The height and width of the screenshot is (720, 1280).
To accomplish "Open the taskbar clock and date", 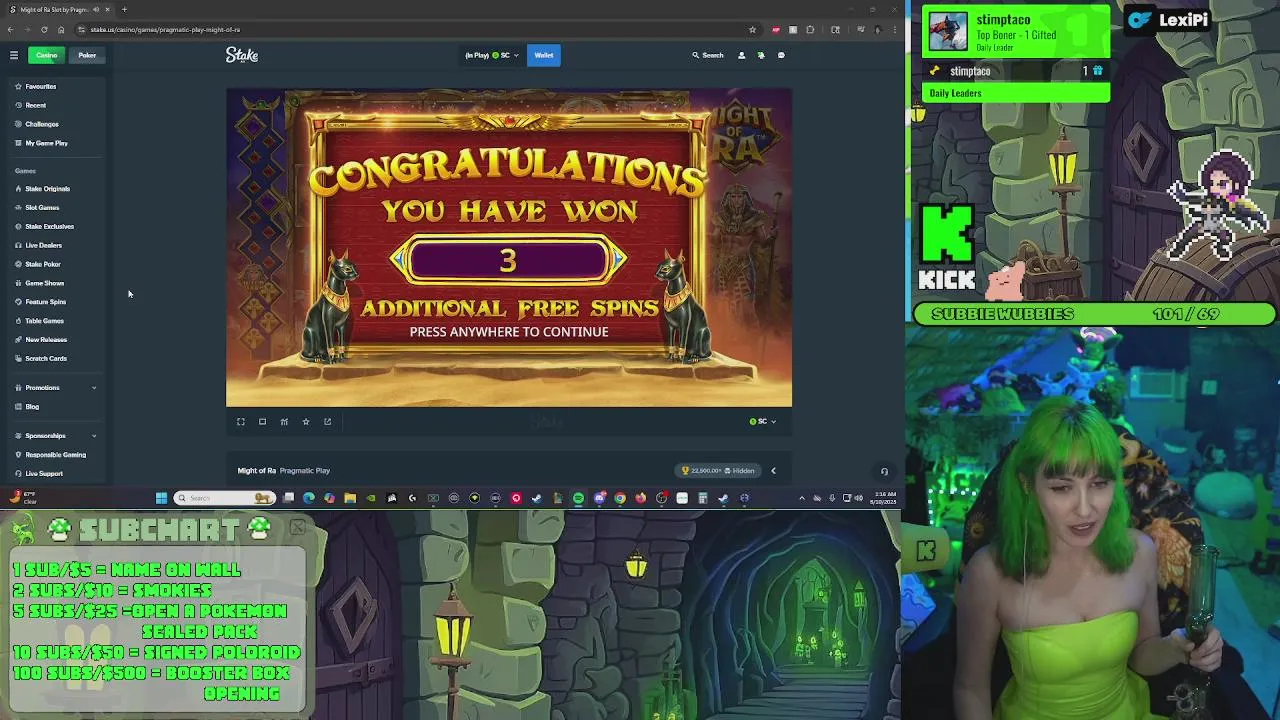I will click(885, 498).
